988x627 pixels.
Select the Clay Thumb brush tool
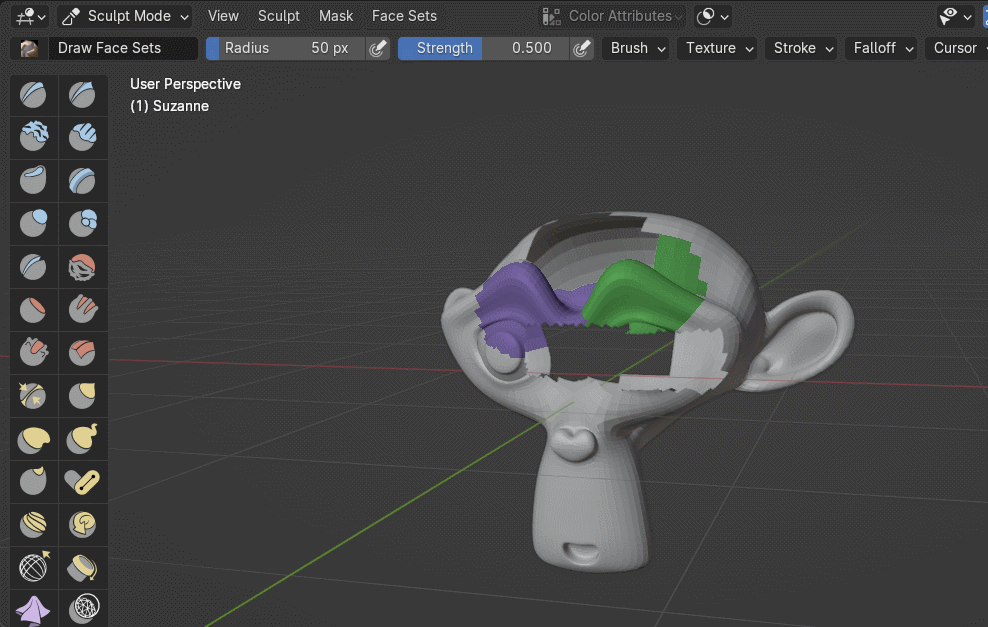coord(33,180)
